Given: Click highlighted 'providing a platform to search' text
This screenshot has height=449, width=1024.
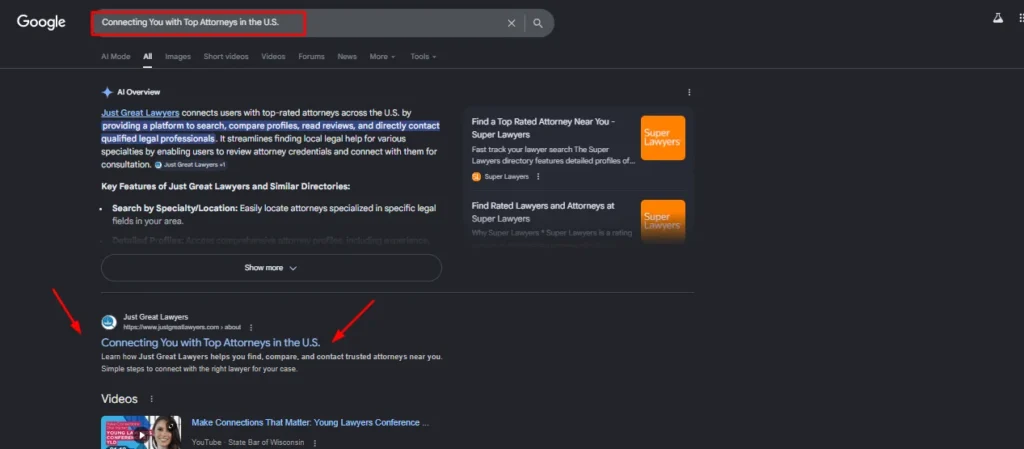Looking at the screenshot, I should click(x=270, y=132).
